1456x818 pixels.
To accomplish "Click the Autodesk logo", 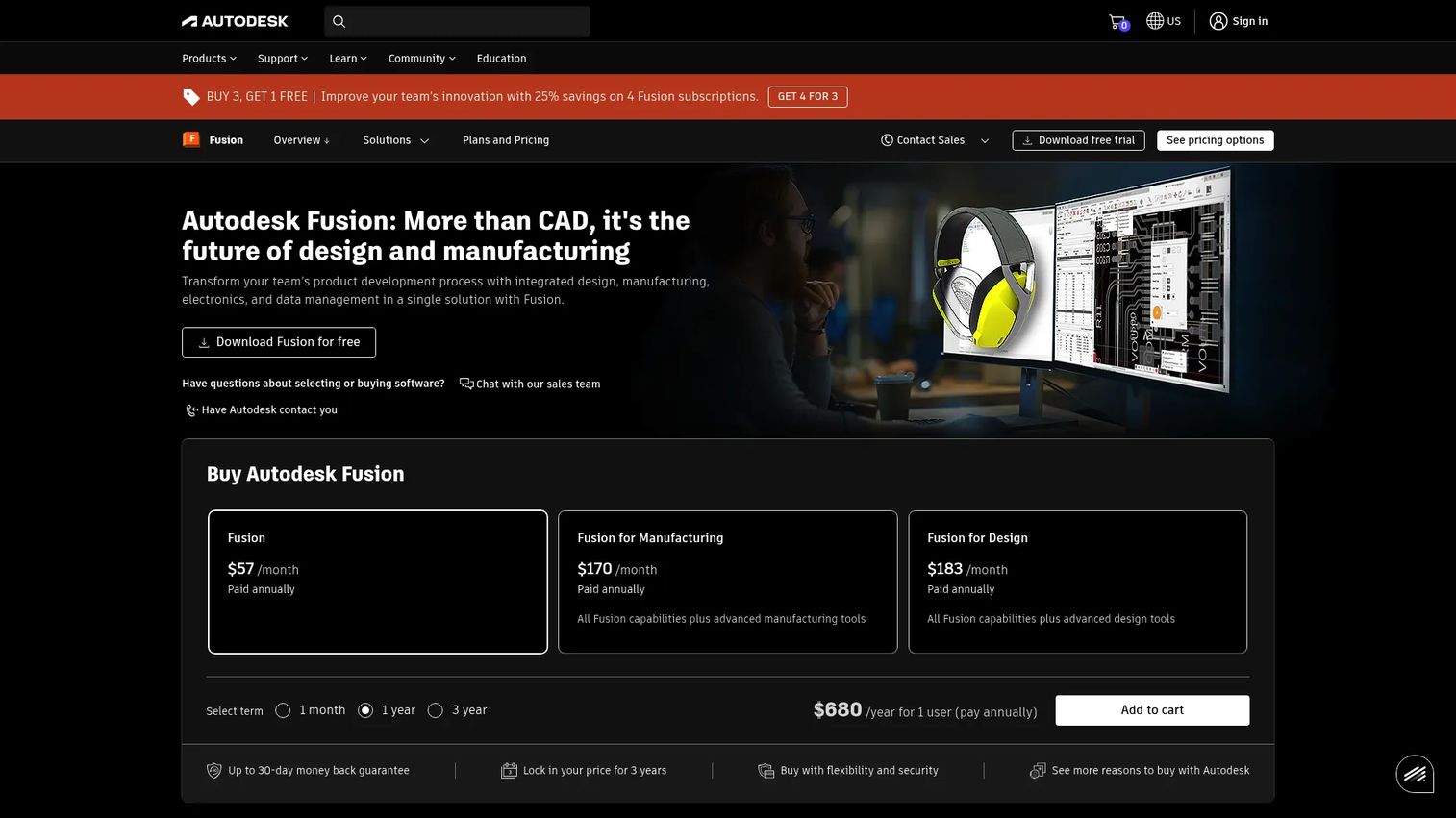I will click(235, 21).
